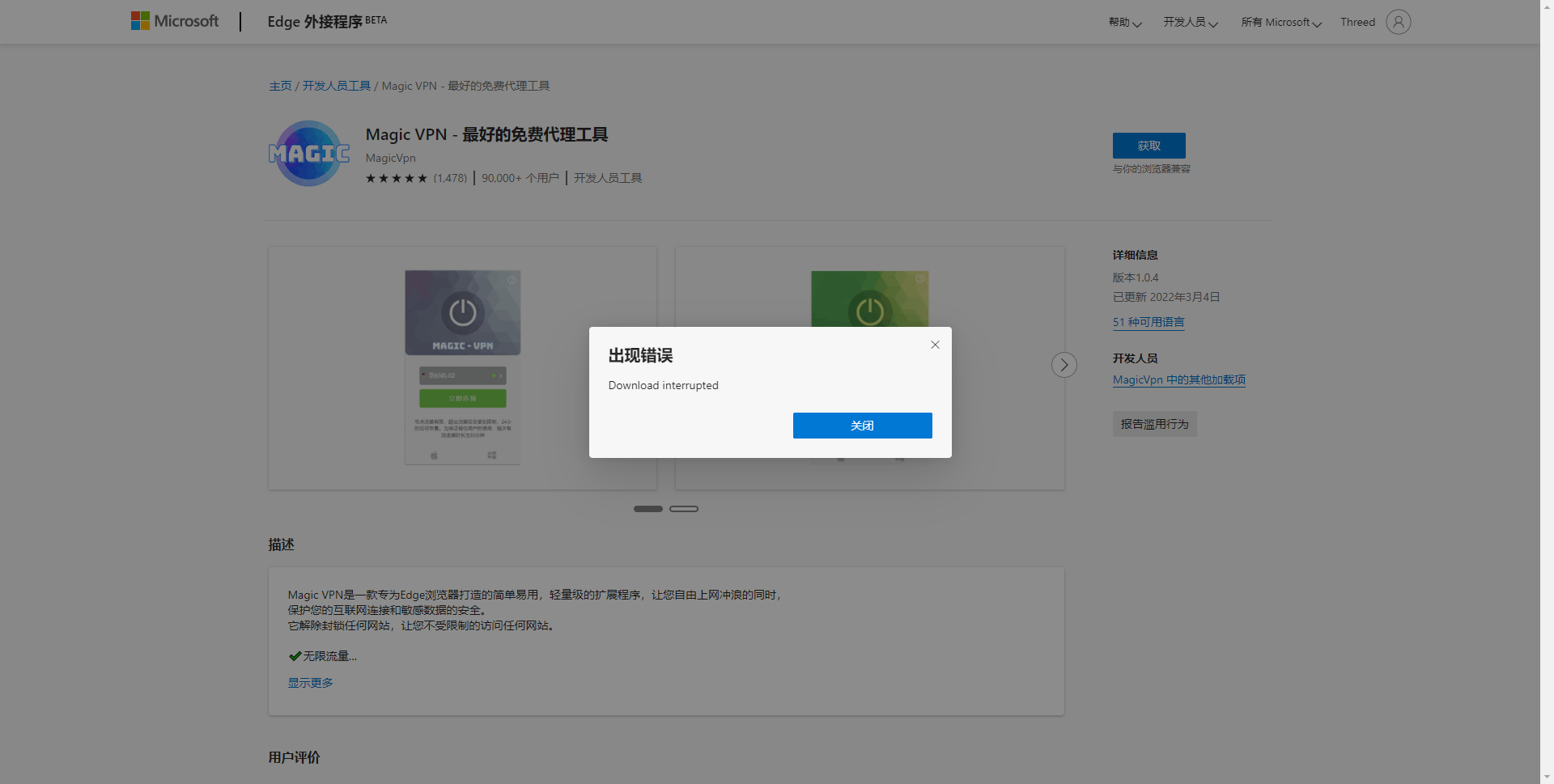Open the 开发人员工具 breadcrumb link
This screenshot has width=1554, height=784.
click(337, 86)
